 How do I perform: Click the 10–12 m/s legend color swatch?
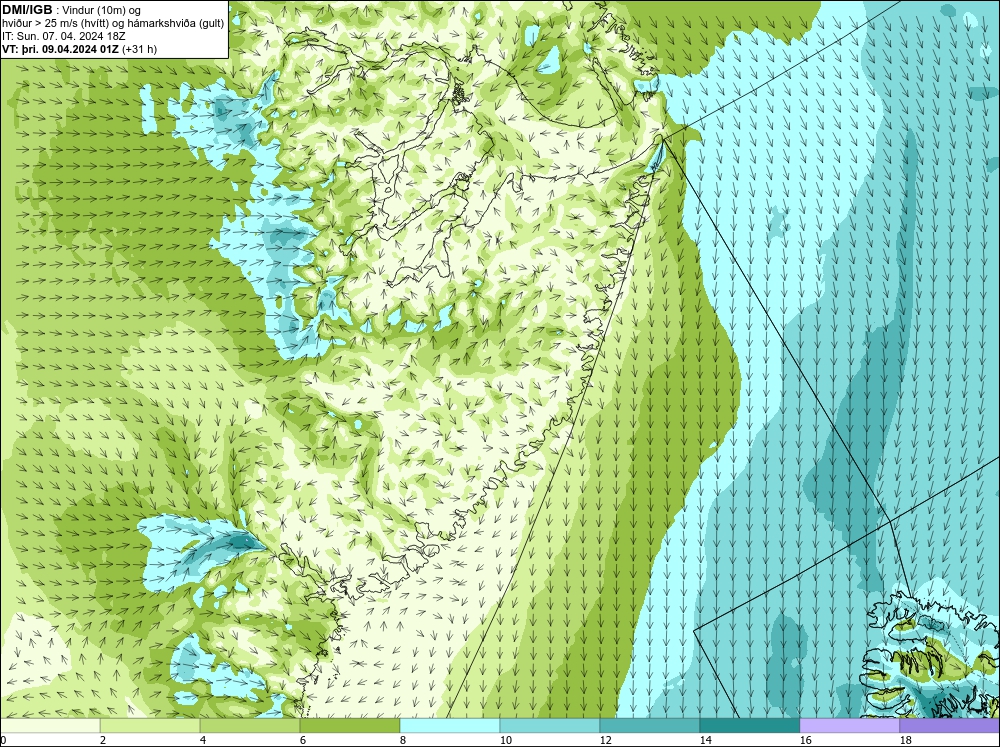[x=550, y=726]
